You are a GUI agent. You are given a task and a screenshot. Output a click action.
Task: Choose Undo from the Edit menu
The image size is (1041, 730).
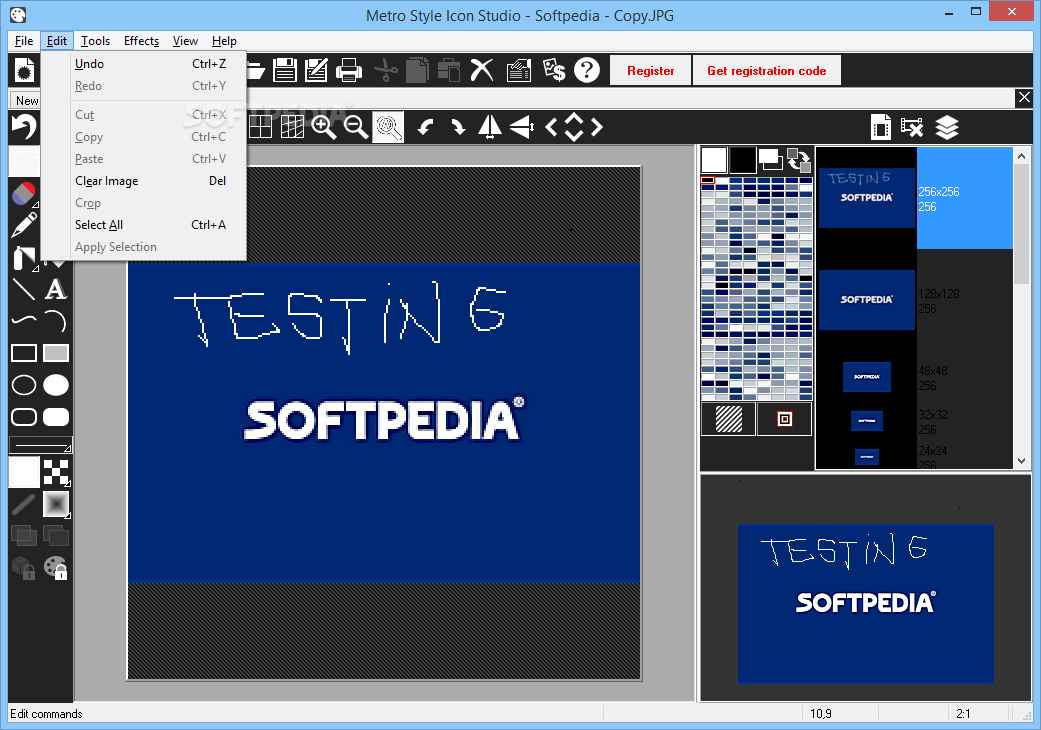pyautogui.click(x=143, y=64)
